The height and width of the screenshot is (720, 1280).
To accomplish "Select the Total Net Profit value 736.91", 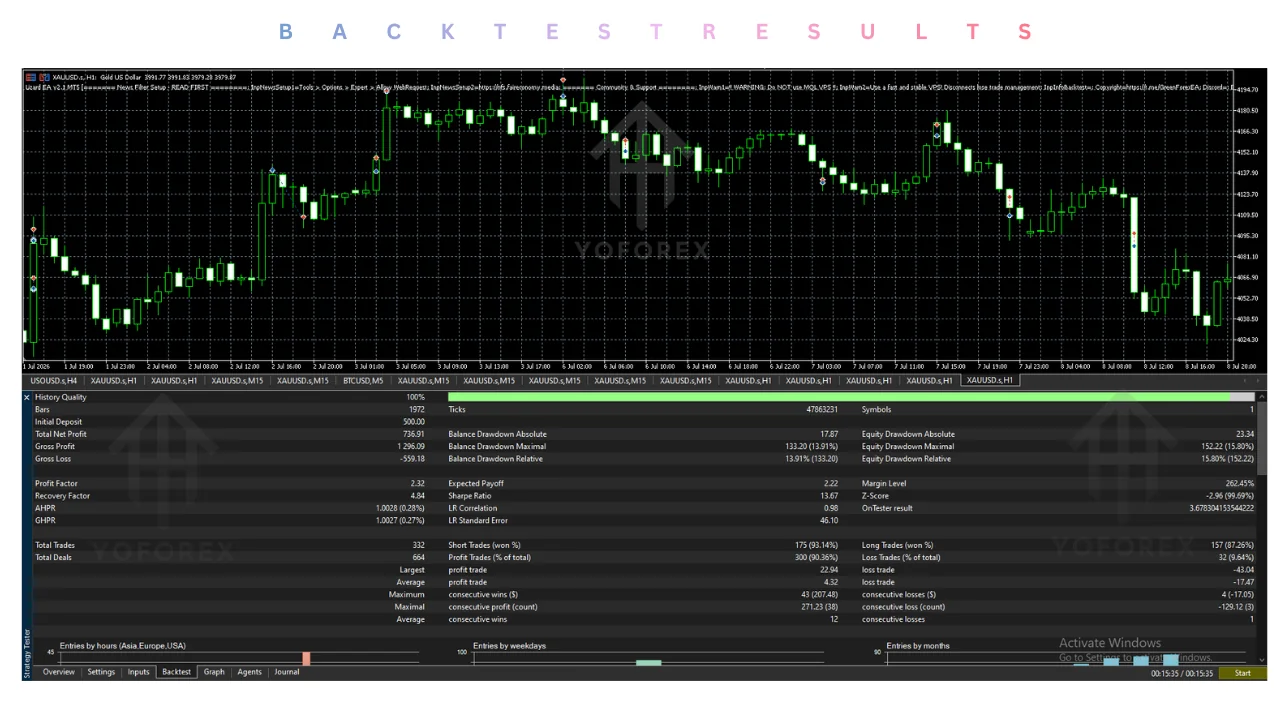I will click(413, 434).
